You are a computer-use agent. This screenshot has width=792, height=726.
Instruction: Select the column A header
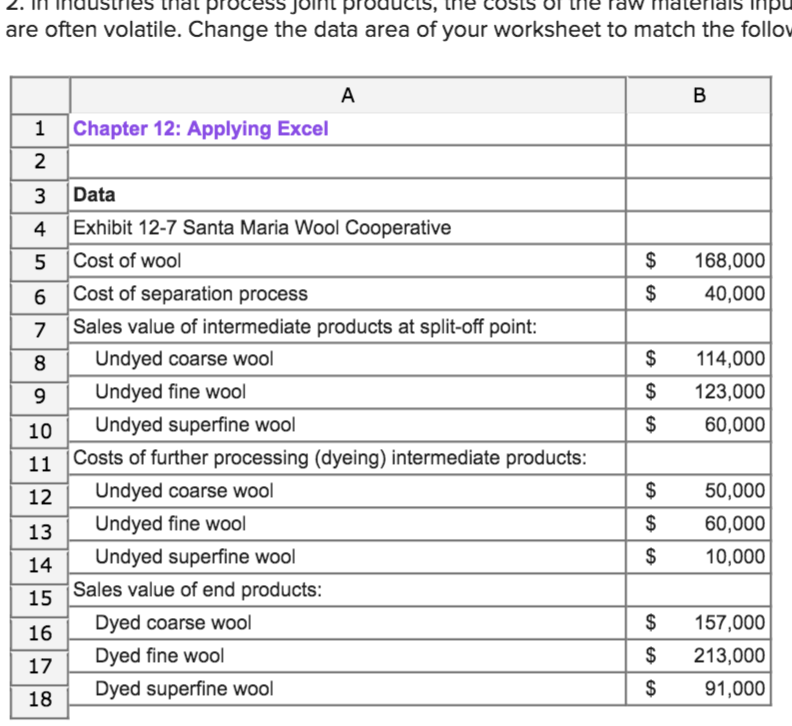(x=348, y=95)
